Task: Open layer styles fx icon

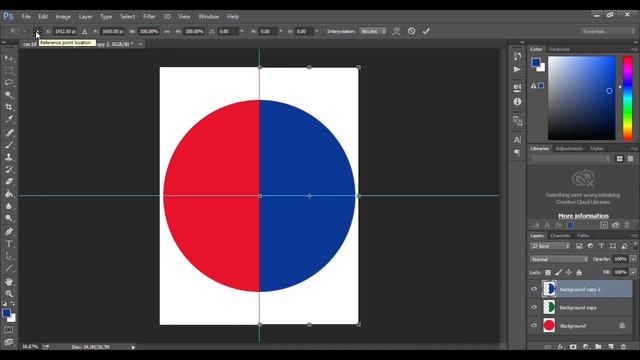Action: (561, 347)
